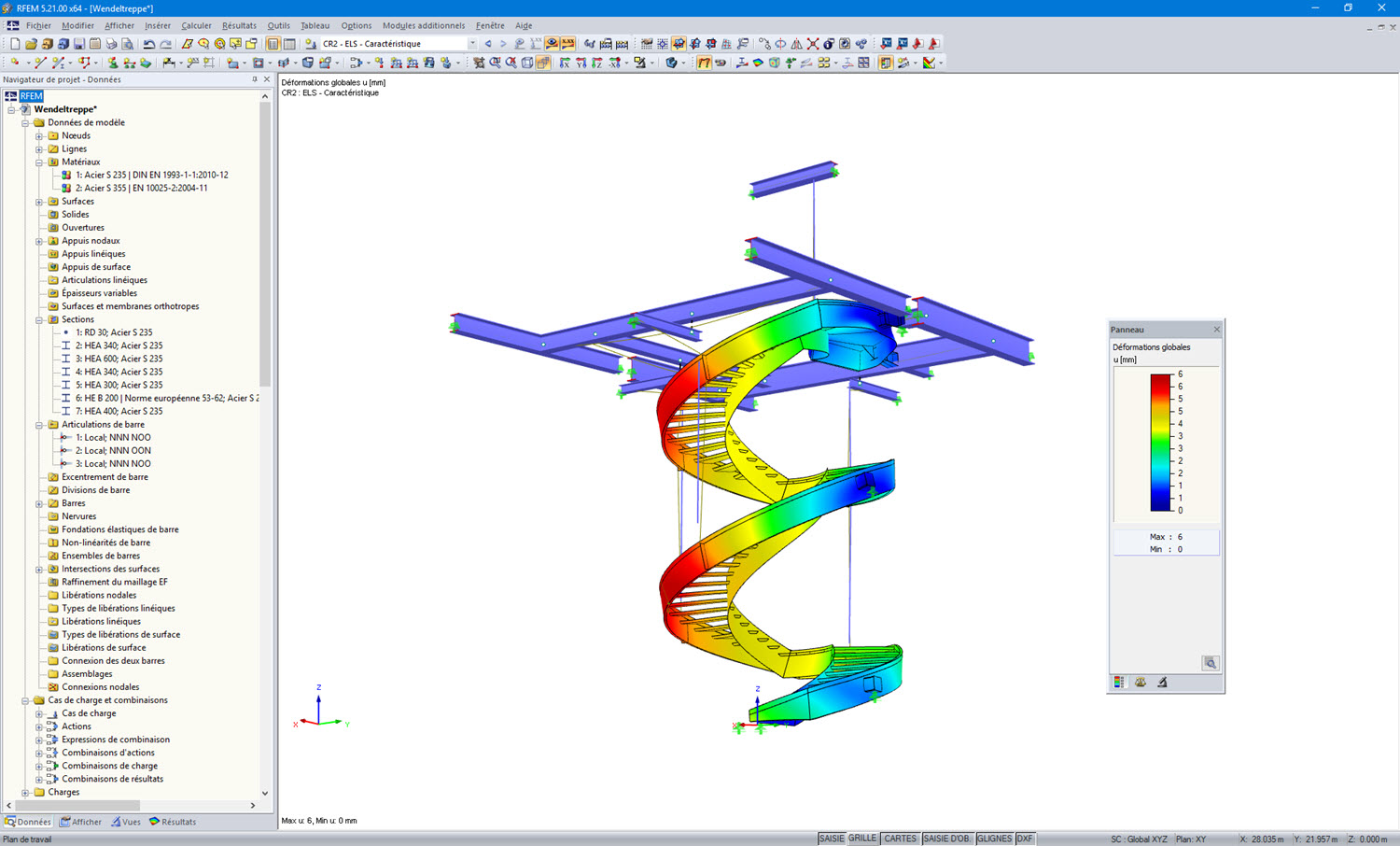Image resolution: width=1400 pixels, height=846 pixels.
Task: Select the Undo icon in the toolbar
Action: (x=148, y=44)
